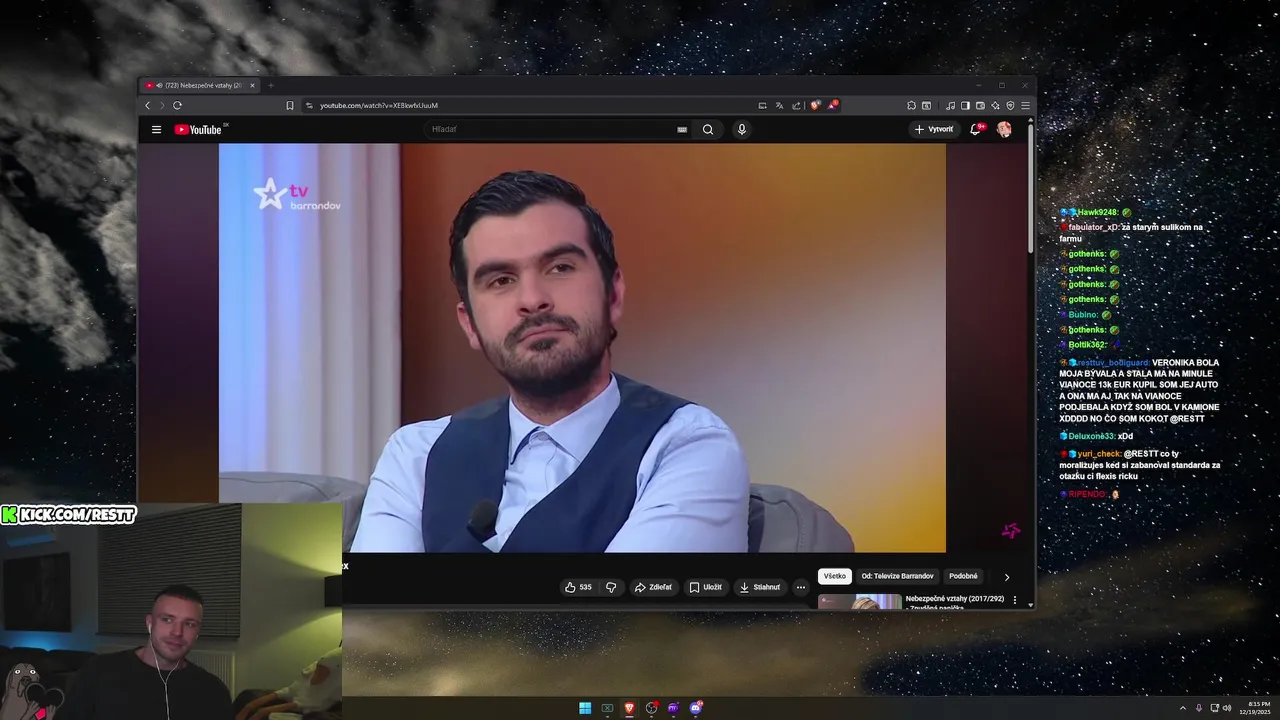Click the YouTube search magnifier button
The width and height of the screenshot is (1280, 720).
(708, 129)
